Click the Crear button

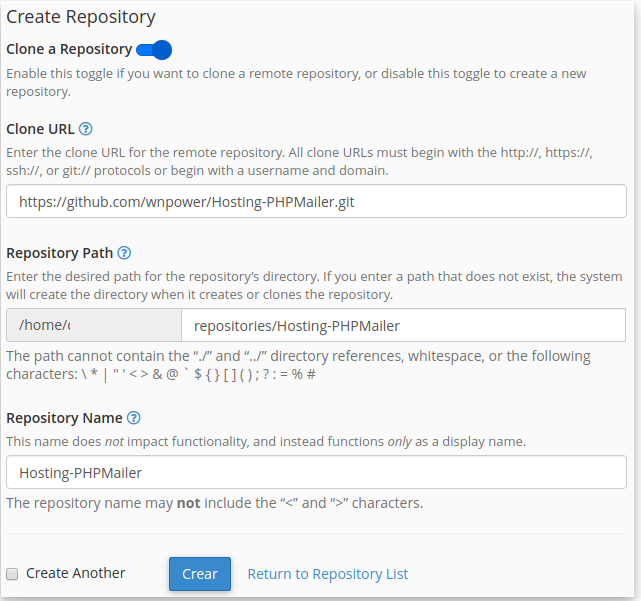200,574
